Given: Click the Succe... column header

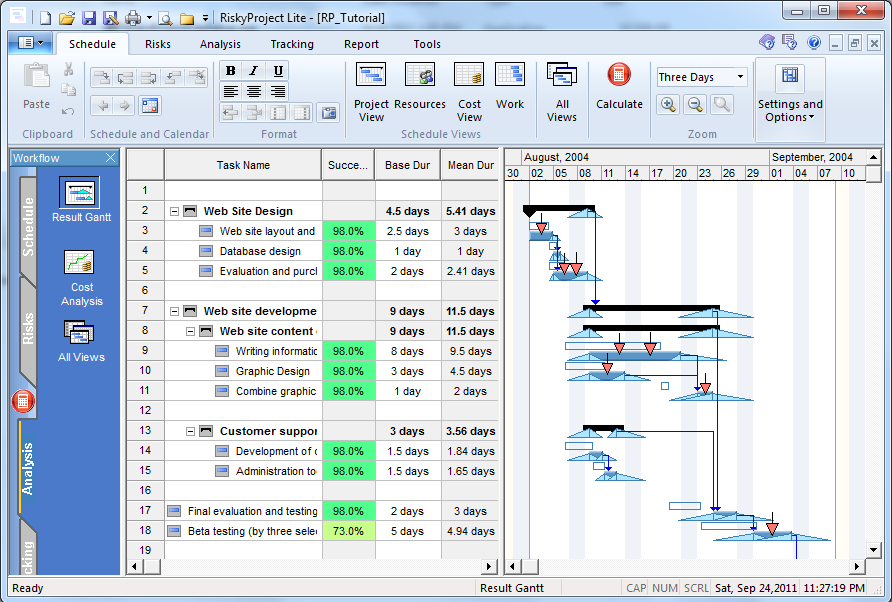Looking at the screenshot, I should tap(348, 165).
